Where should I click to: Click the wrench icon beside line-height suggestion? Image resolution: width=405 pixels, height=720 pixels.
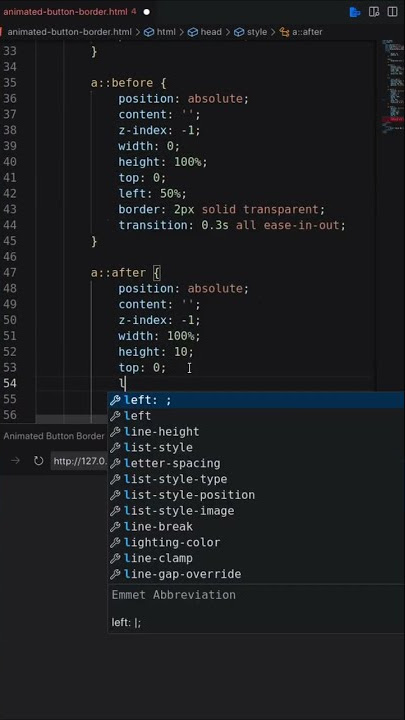tap(115, 432)
